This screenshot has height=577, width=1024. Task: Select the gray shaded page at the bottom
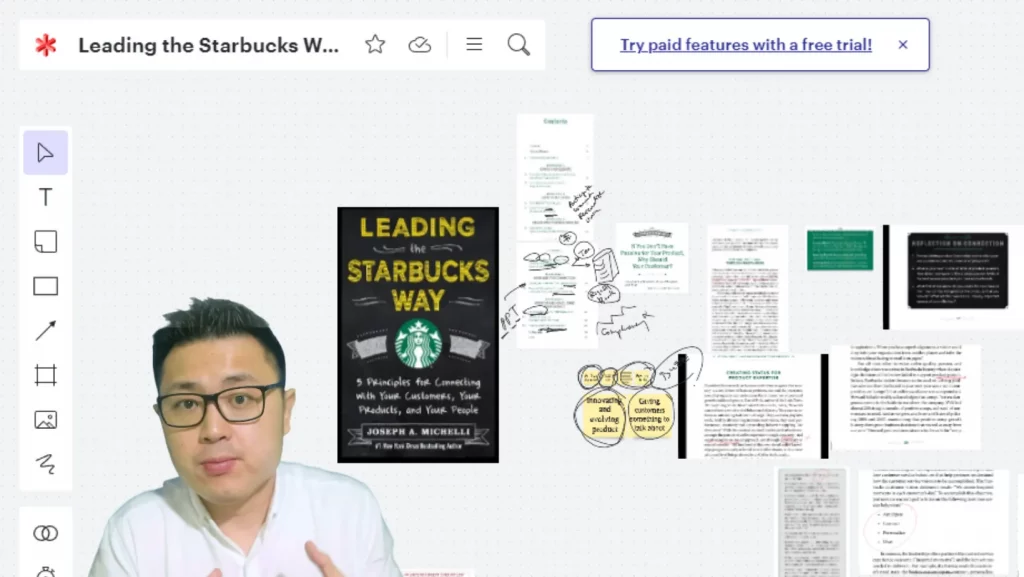click(x=812, y=522)
